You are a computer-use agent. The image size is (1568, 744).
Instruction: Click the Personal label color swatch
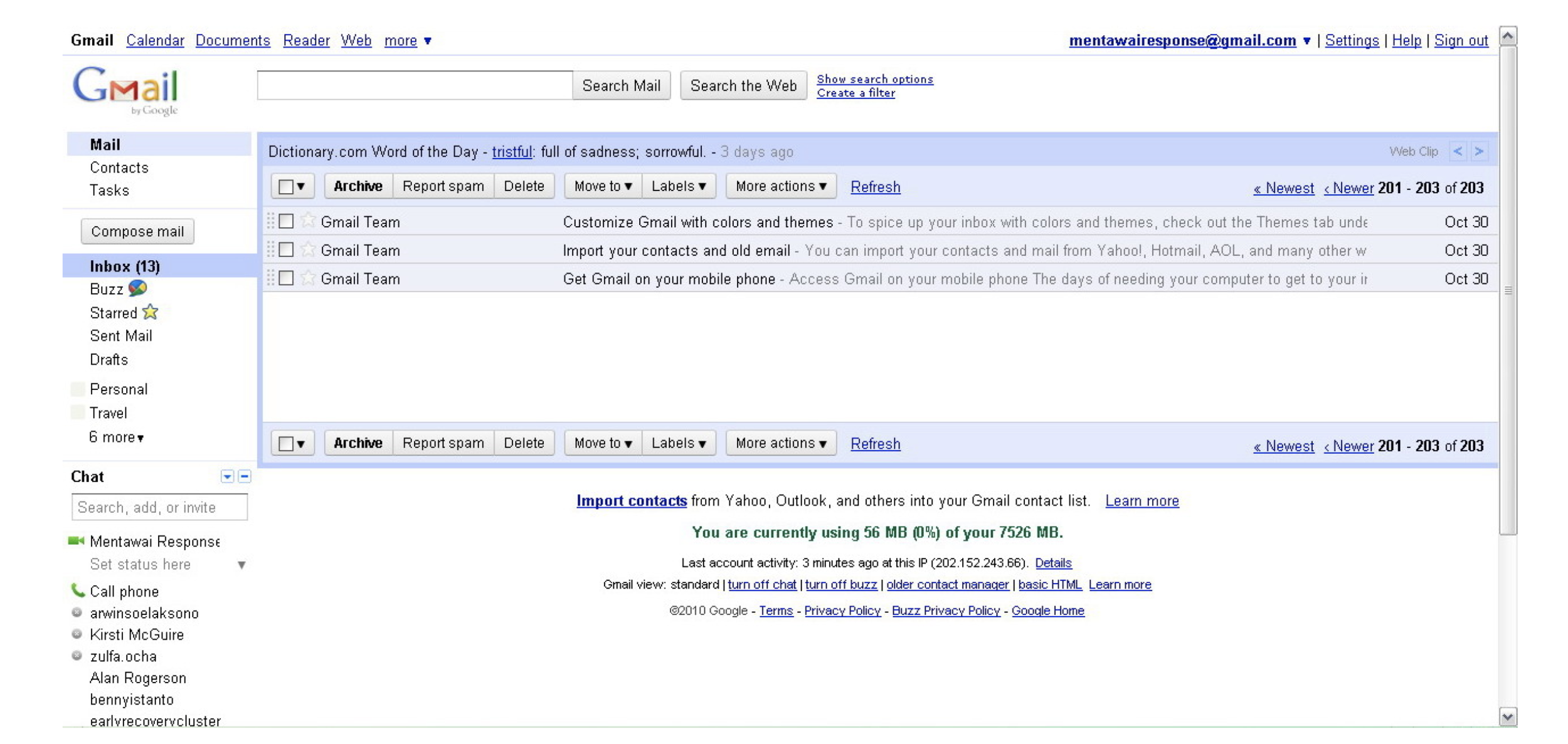click(78, 389)
